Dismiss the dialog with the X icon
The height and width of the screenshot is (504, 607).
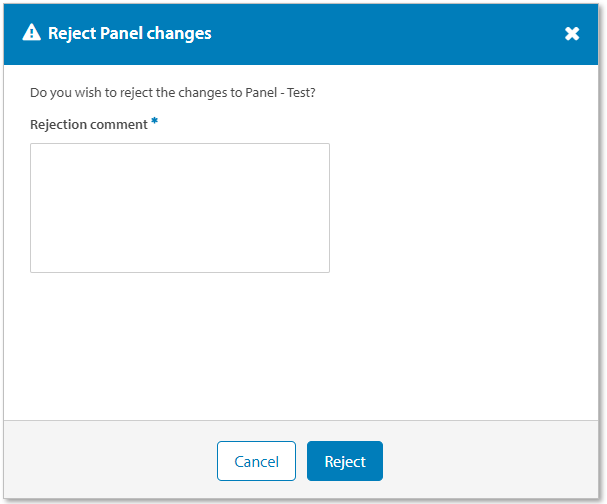[x=572, y=34]
